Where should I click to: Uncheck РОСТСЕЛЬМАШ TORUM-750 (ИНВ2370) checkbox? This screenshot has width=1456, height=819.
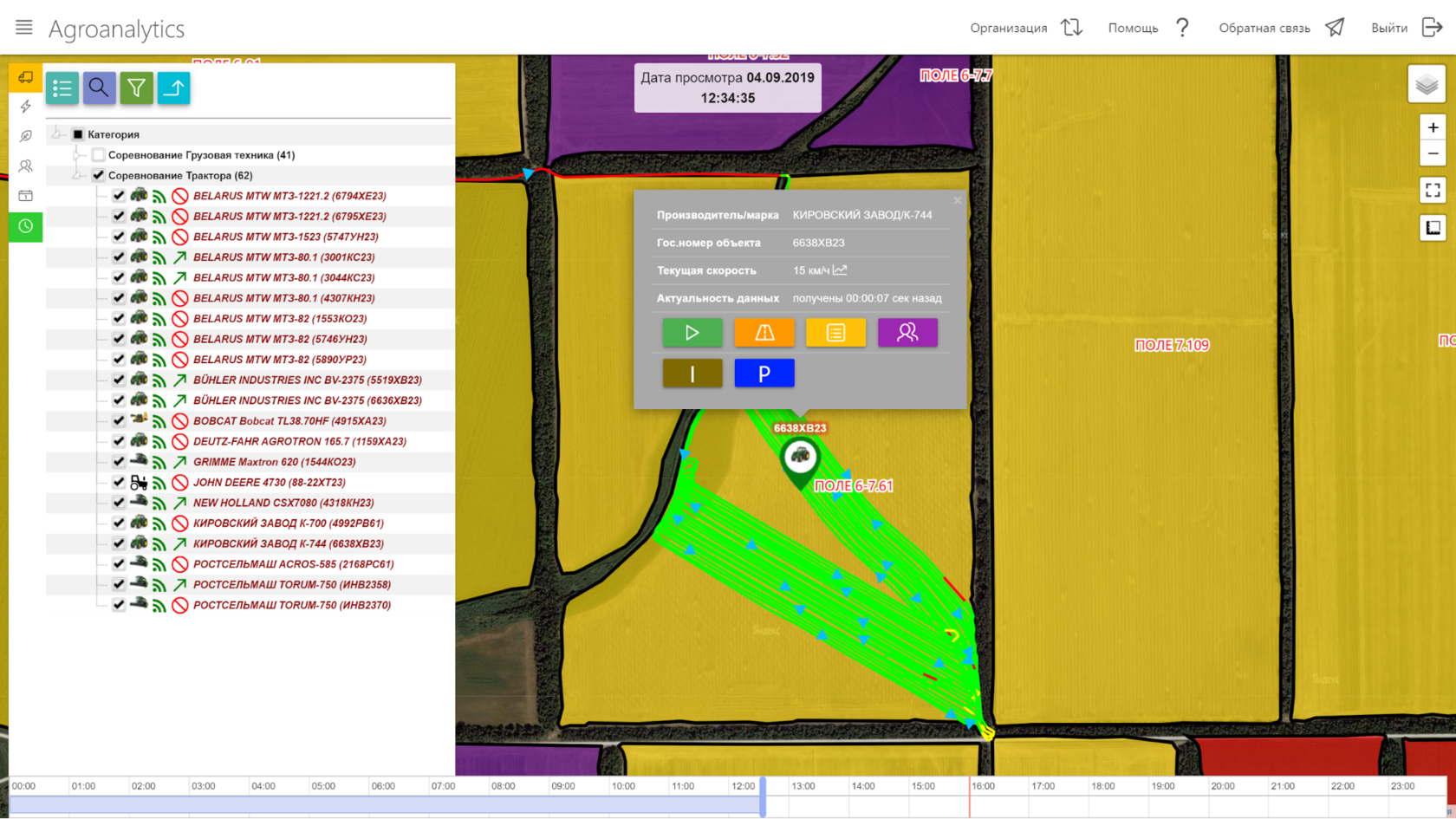pyautogui.click(x=119, y=605)
